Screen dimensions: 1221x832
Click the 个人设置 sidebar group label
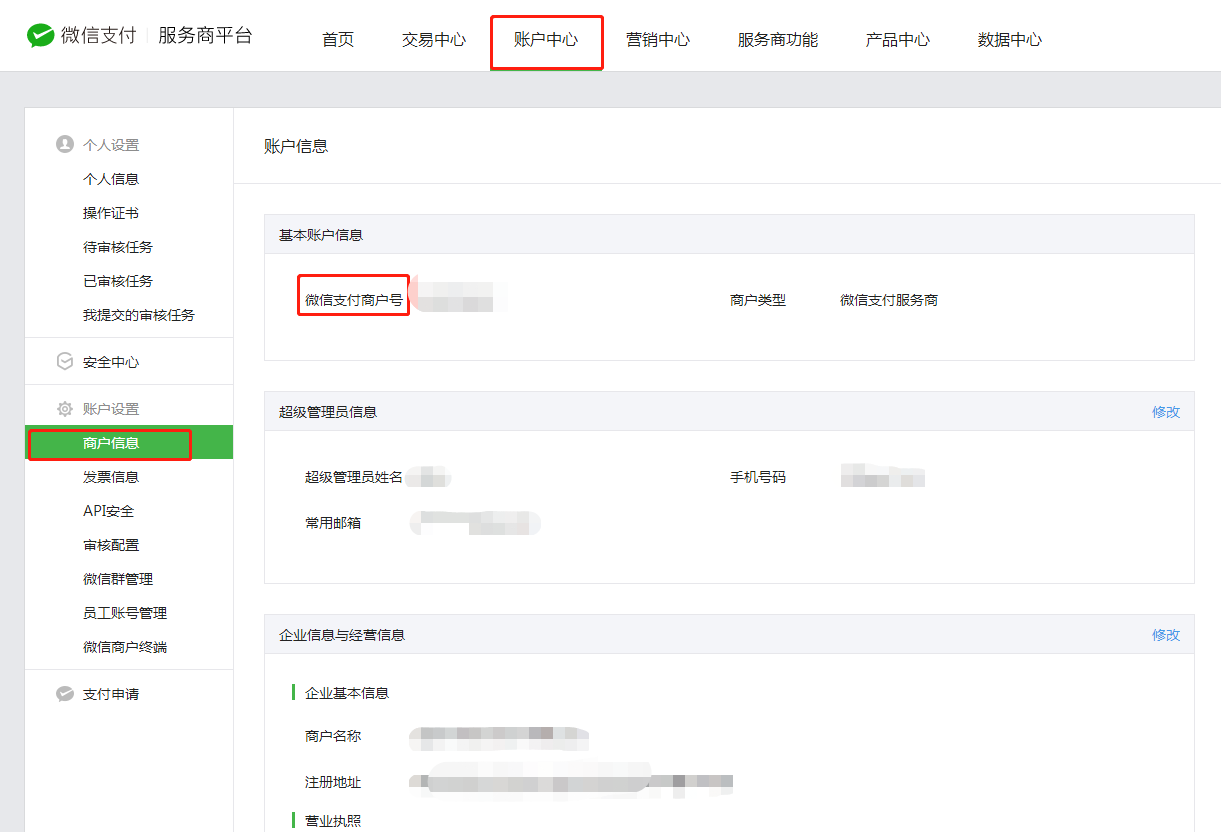111,145
